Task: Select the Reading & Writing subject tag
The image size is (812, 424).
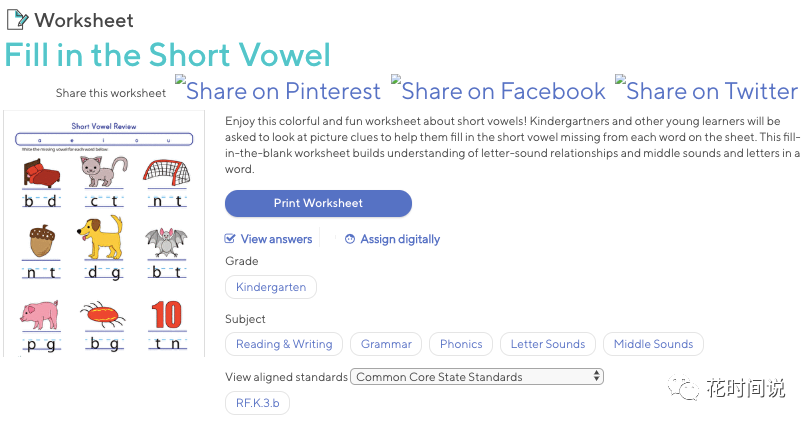Action: pos(284,344)
